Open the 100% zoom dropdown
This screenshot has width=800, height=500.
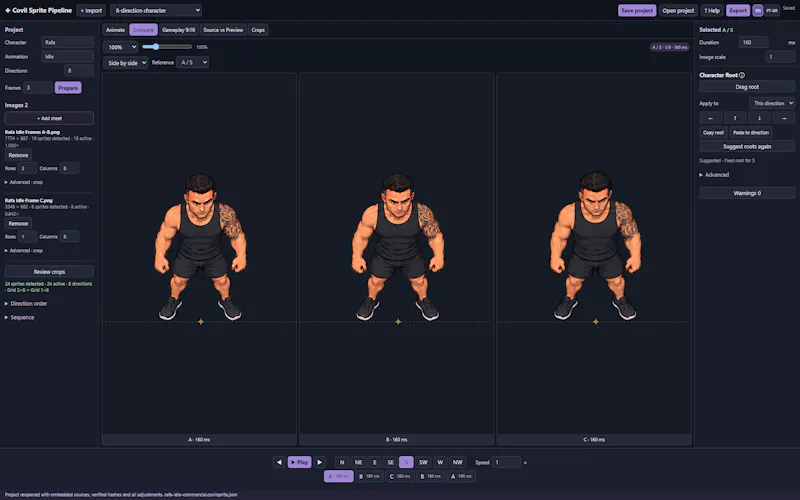click(120, 47)
